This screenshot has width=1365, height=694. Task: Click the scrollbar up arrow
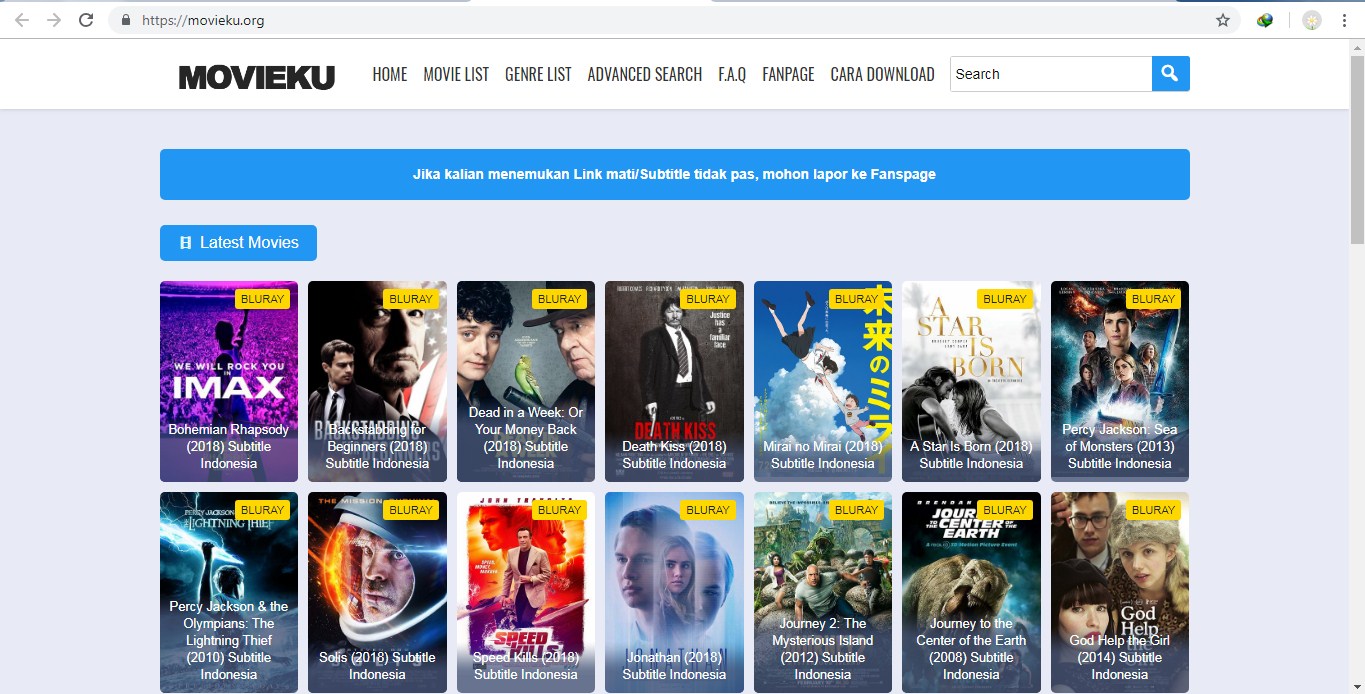pos(1357,47)
